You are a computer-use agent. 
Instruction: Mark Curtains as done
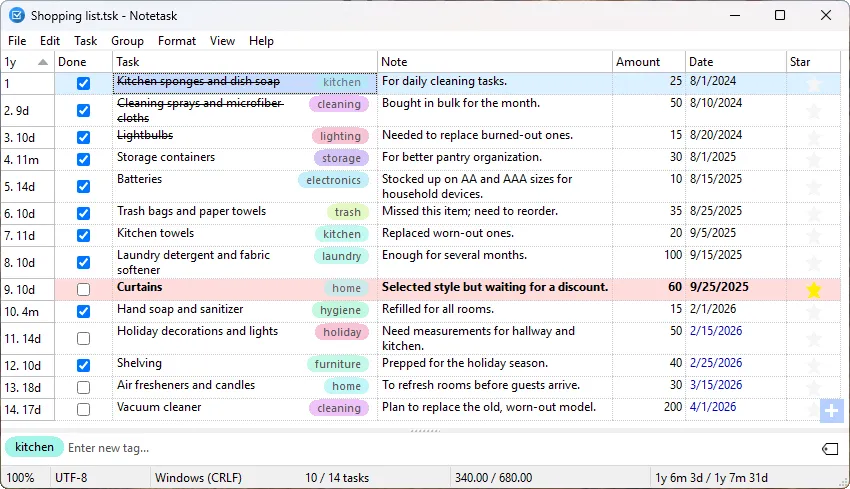pyautogui.click(x=83, y=289)
